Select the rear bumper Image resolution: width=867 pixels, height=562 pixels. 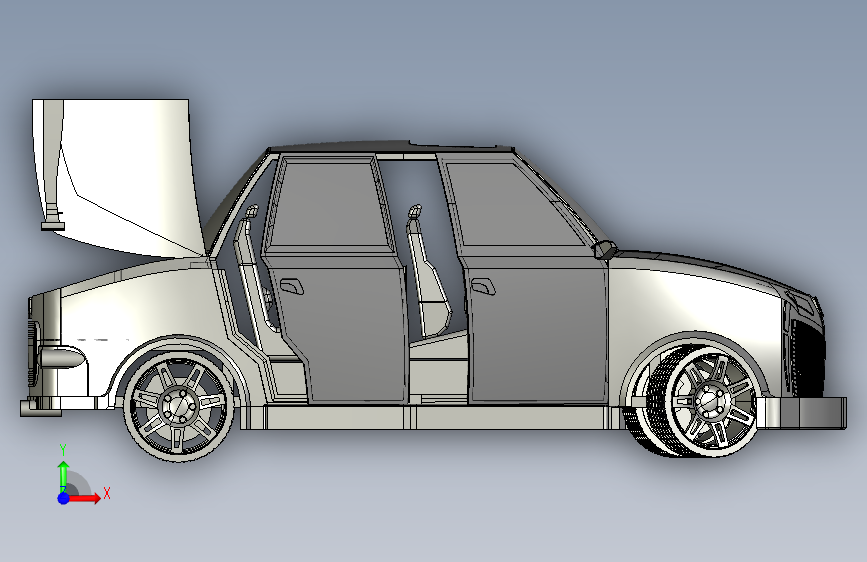(40, 407)
